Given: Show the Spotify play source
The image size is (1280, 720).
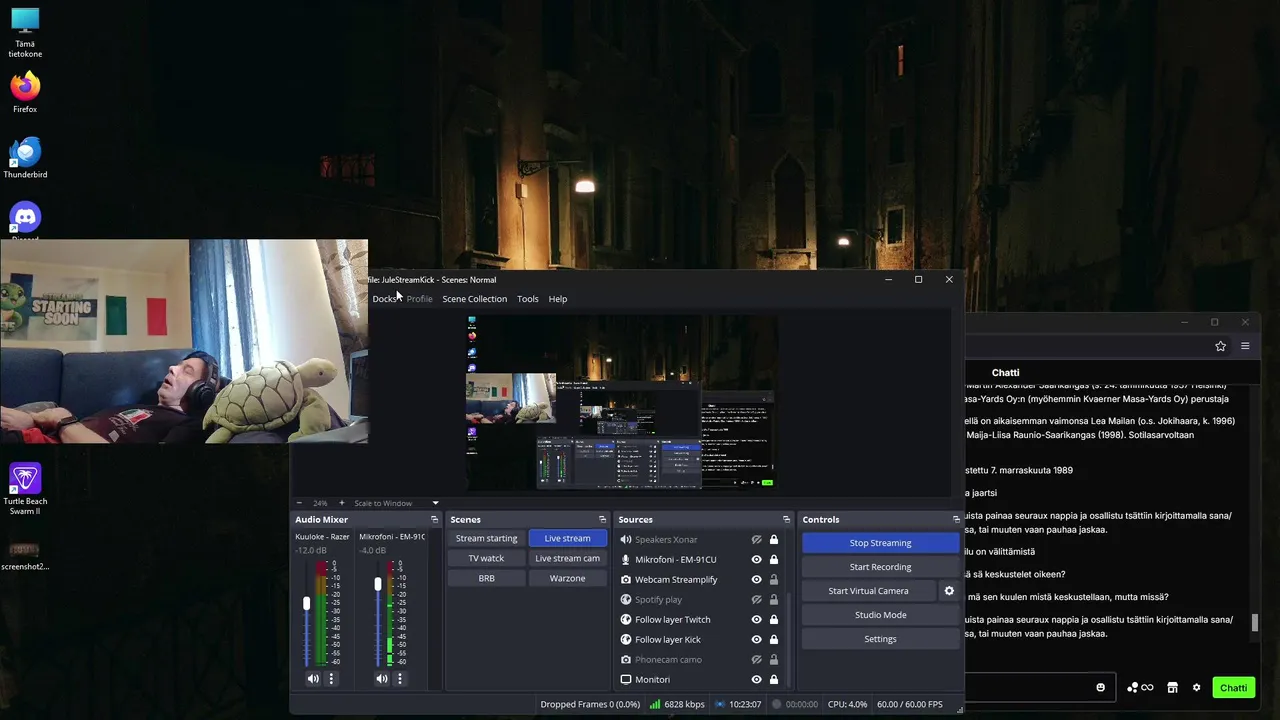Looking at the screenshot, I should pos(757,600).
